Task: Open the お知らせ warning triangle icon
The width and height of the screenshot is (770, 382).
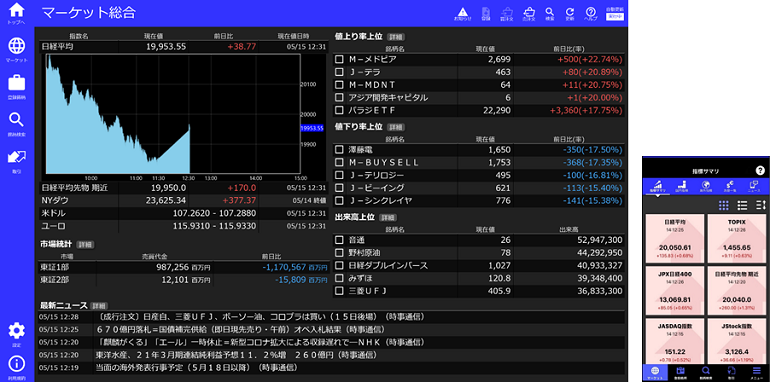Action: click(x=463, y=13)
